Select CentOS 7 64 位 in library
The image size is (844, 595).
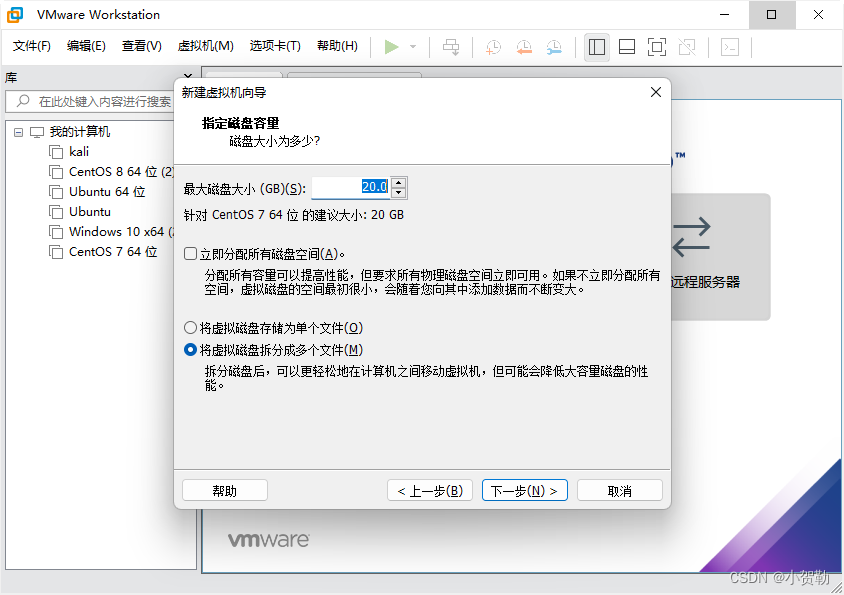[113, 251]
